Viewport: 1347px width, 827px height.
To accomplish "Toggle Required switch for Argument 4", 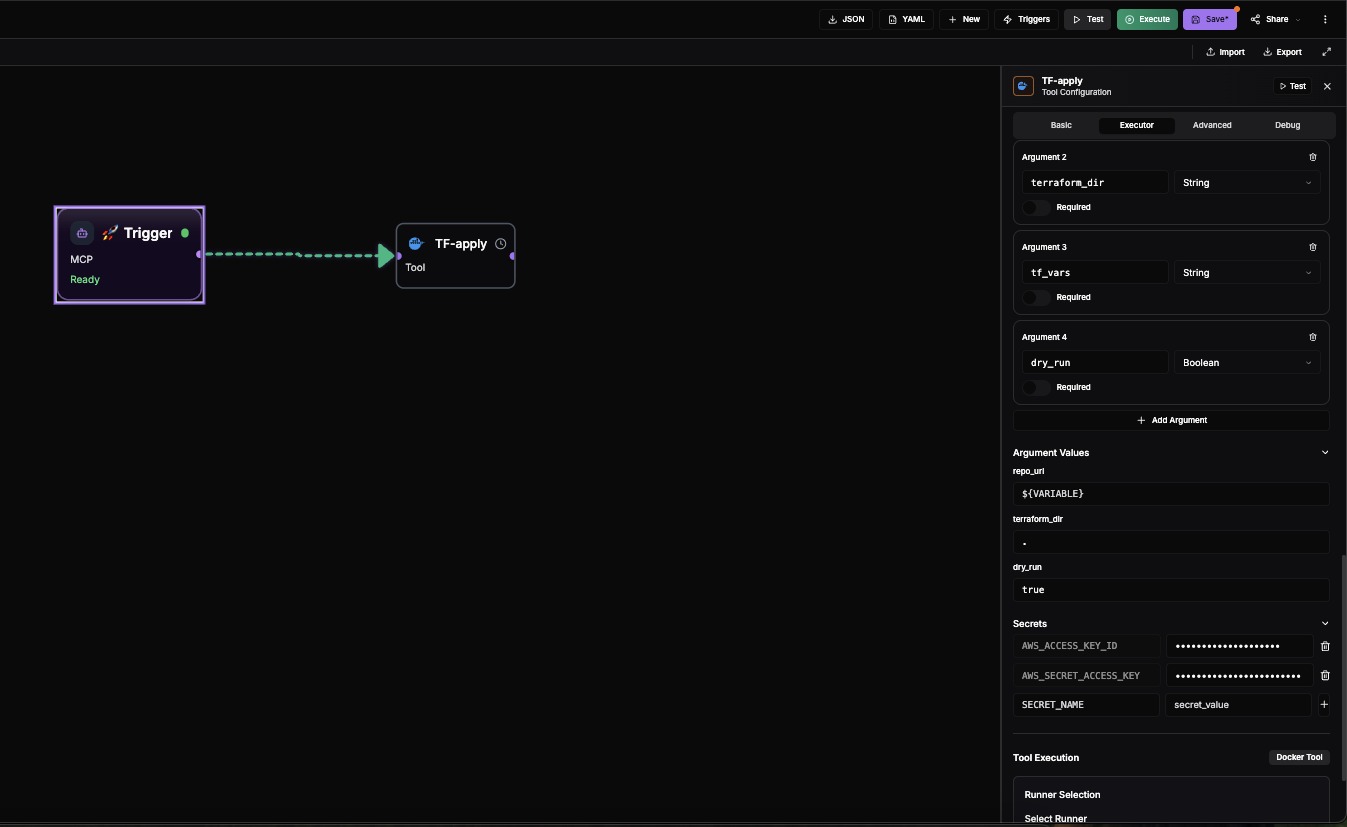I will click(1037, 387).
